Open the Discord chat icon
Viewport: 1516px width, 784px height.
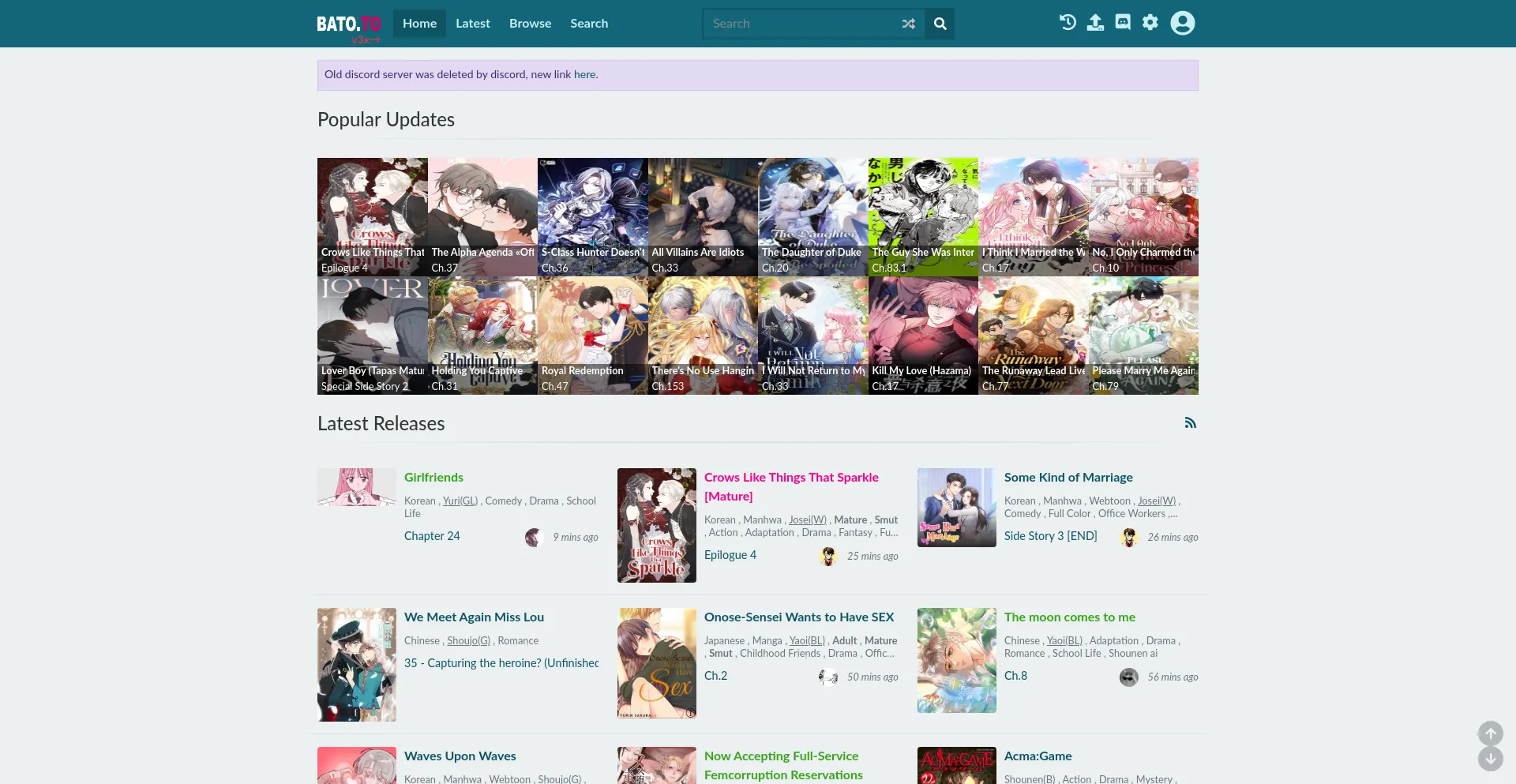(1123, 23)
